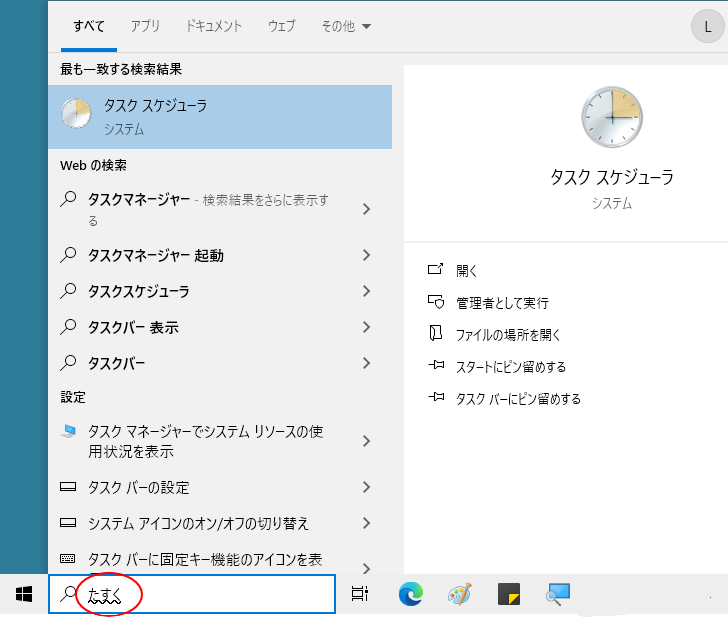Open タスク スケジューラ best match result
728x617 pixels.
pyautogui.click(x=220, y=115)
